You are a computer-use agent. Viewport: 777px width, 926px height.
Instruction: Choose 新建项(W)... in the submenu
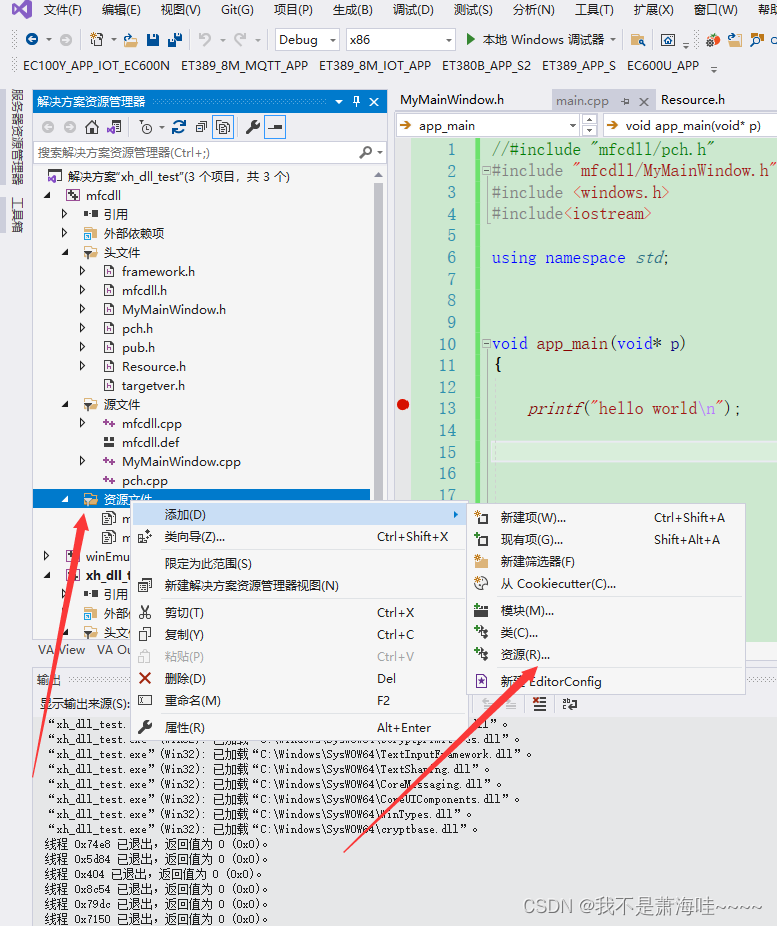(606, 517)
